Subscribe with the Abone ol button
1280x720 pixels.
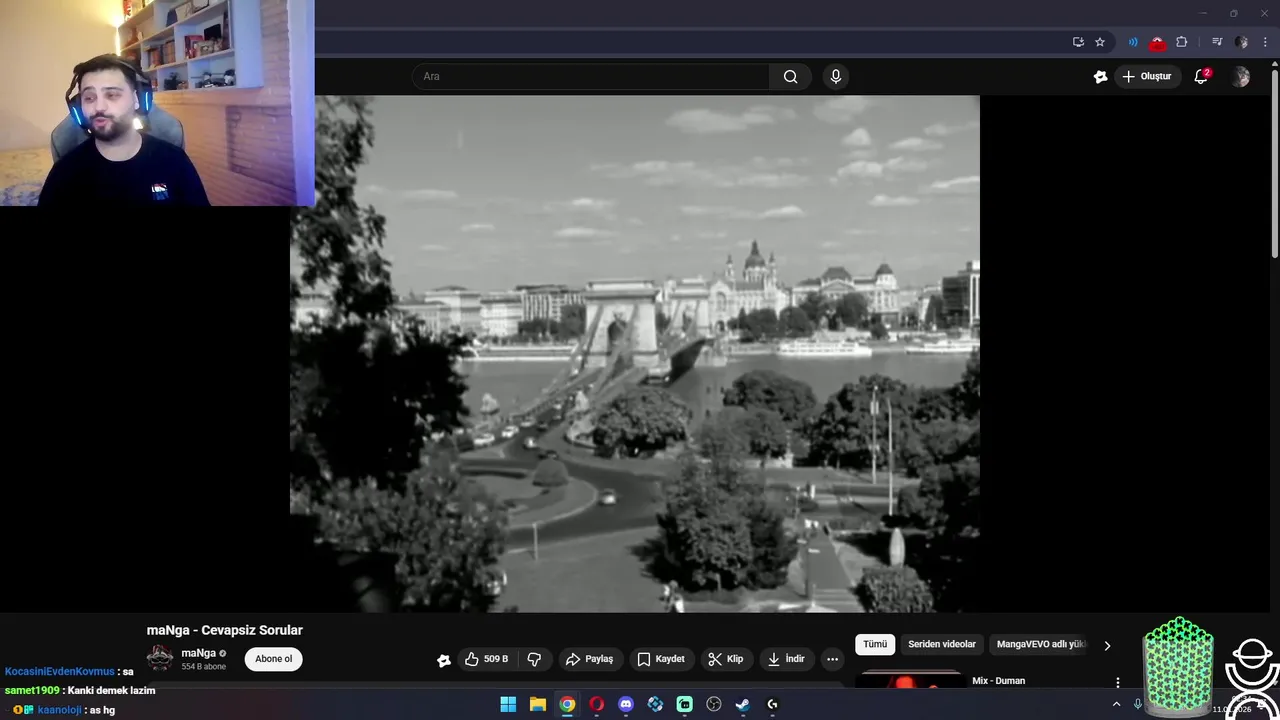(x=273, y=659)
